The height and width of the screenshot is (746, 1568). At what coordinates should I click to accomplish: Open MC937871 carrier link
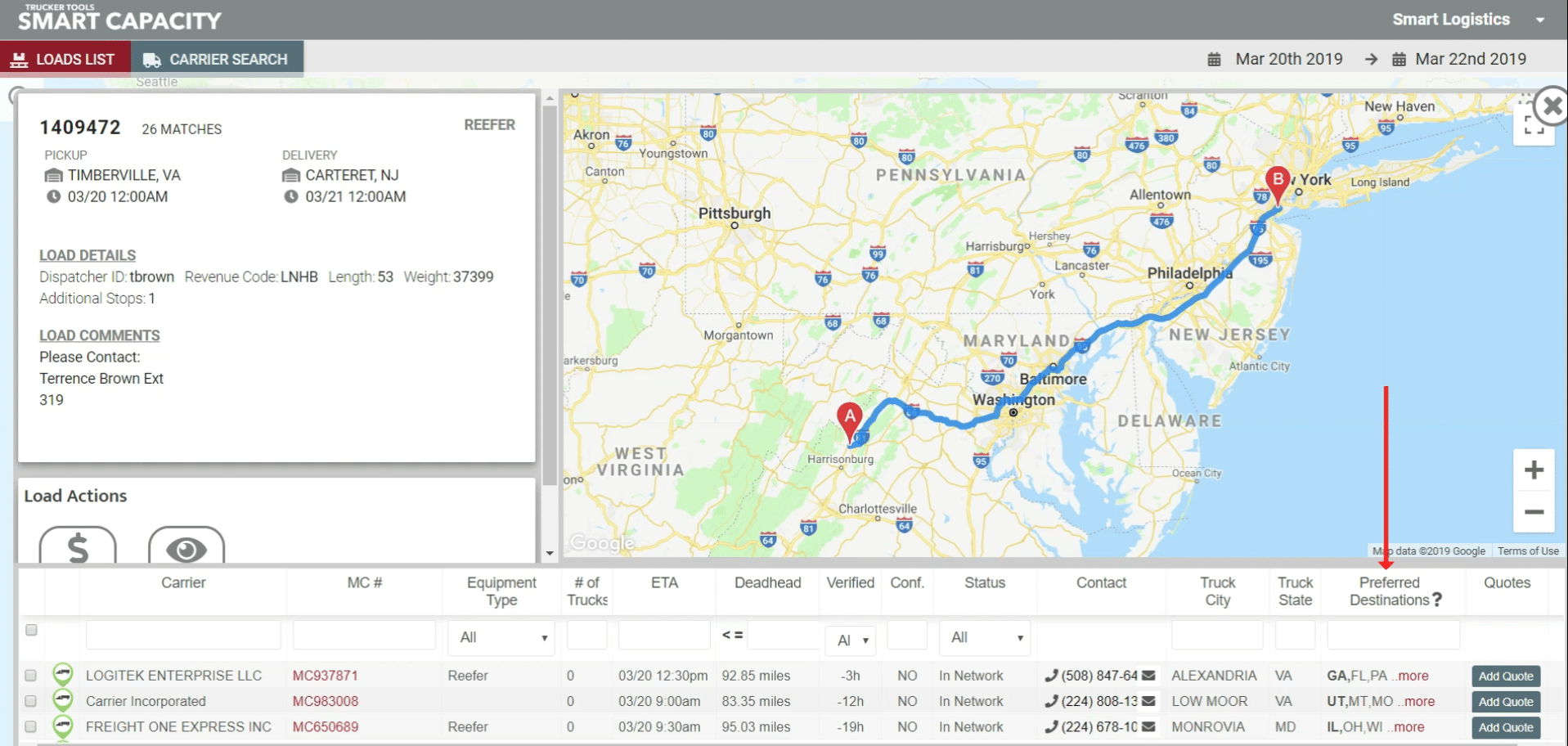326,676
